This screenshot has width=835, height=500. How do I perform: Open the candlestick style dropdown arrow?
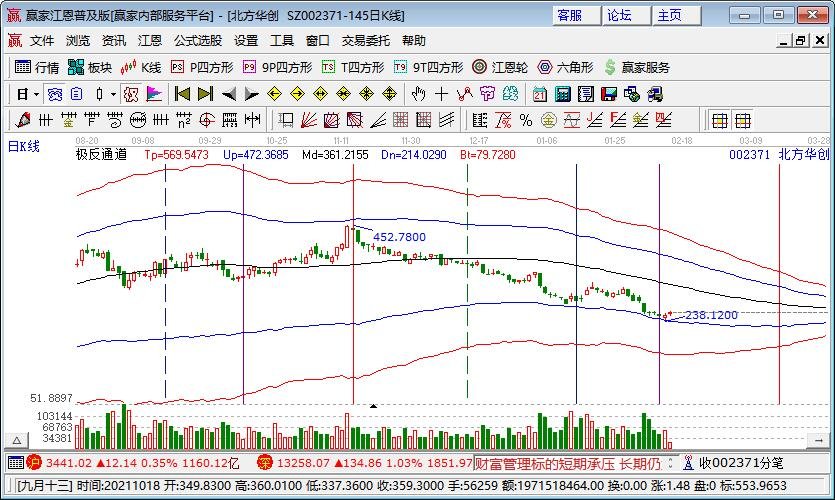[x=113, y=95]
